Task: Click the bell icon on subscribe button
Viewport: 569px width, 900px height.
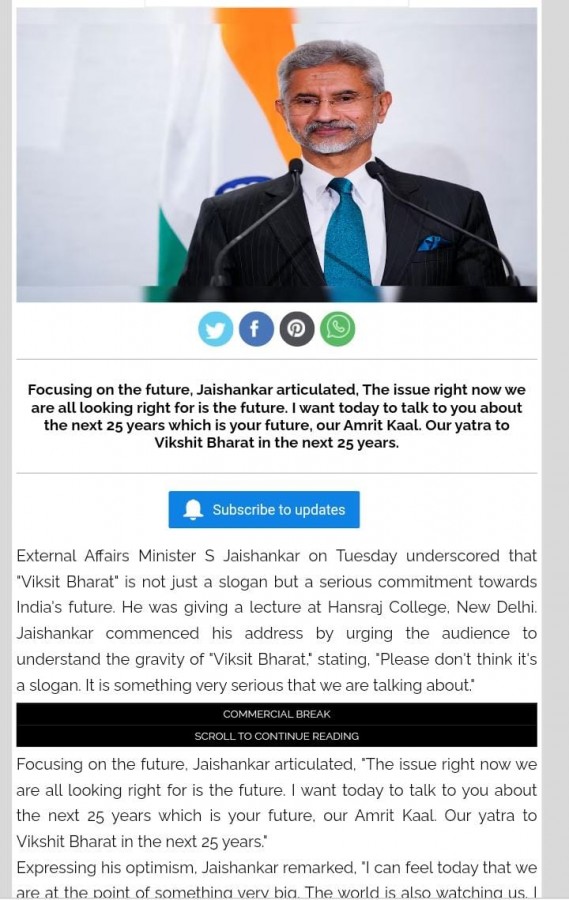Action: point(193,510)
